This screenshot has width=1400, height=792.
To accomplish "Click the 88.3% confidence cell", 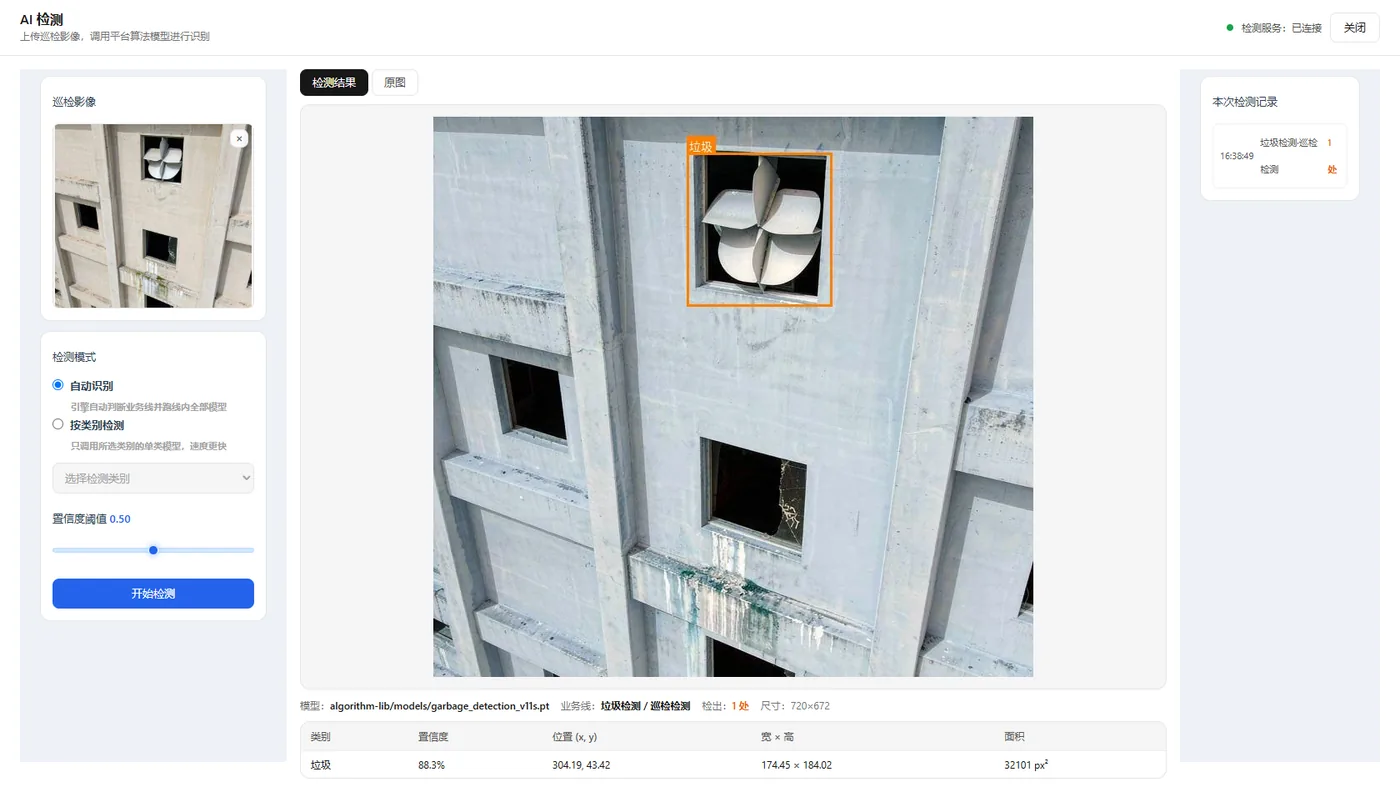I will pos(432,765).
